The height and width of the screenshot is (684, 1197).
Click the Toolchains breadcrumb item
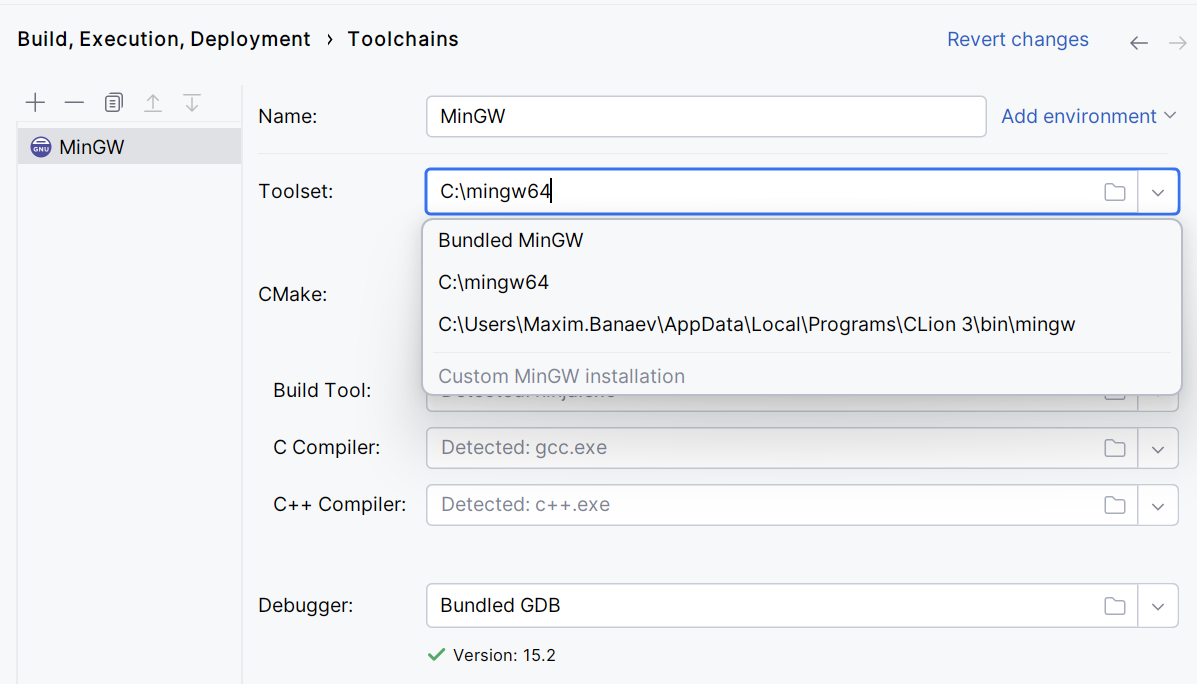coord(403,39)
